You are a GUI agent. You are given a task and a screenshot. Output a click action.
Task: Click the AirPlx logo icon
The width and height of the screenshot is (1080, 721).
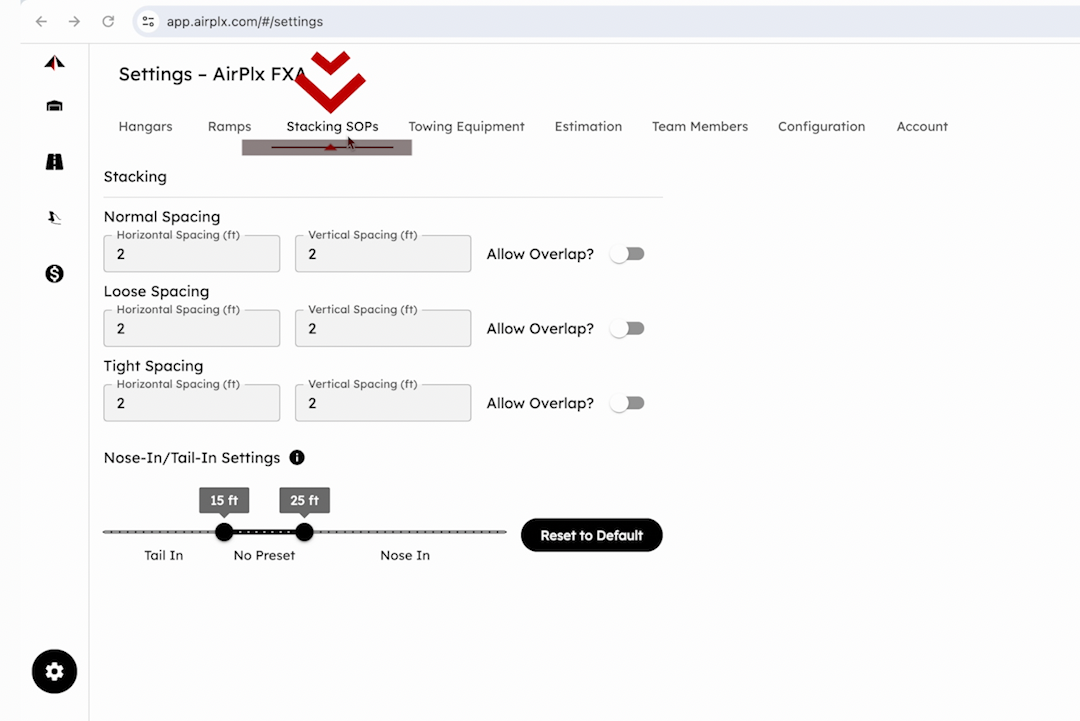(x=54, y=63)
